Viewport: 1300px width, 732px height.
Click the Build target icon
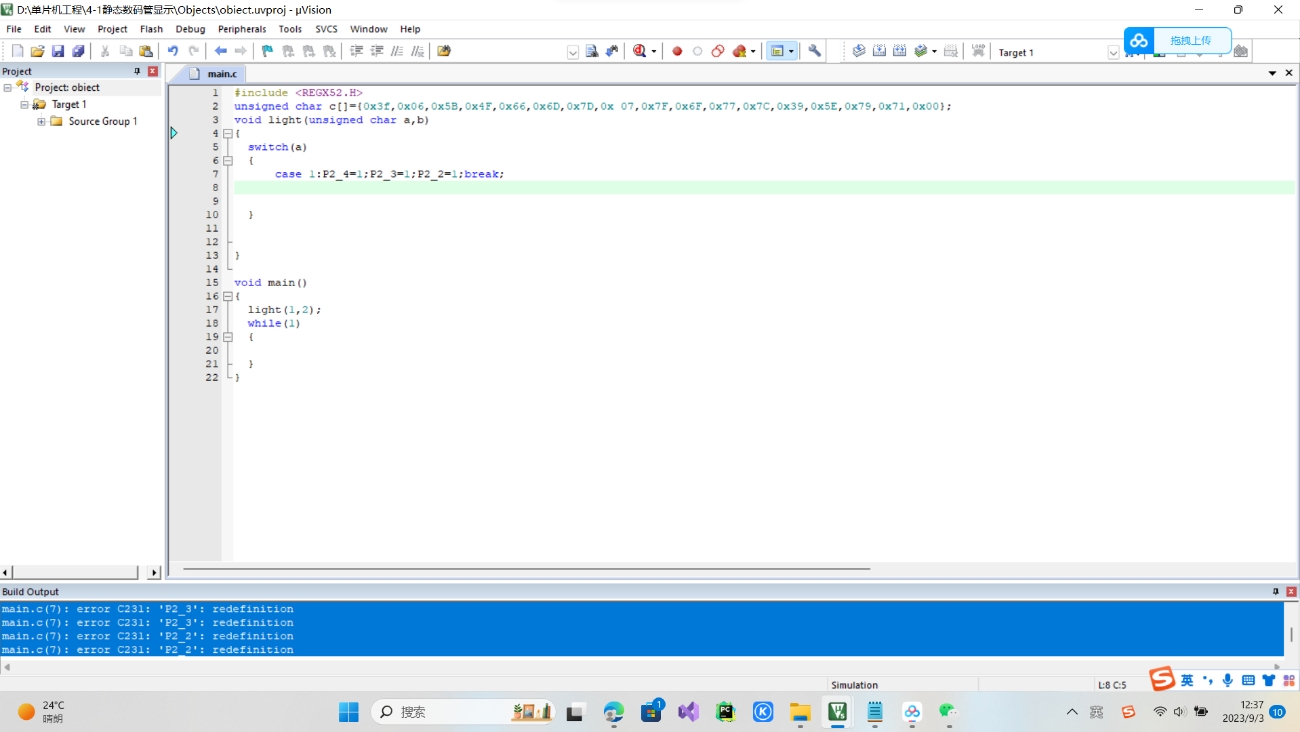tap(879, 51)
